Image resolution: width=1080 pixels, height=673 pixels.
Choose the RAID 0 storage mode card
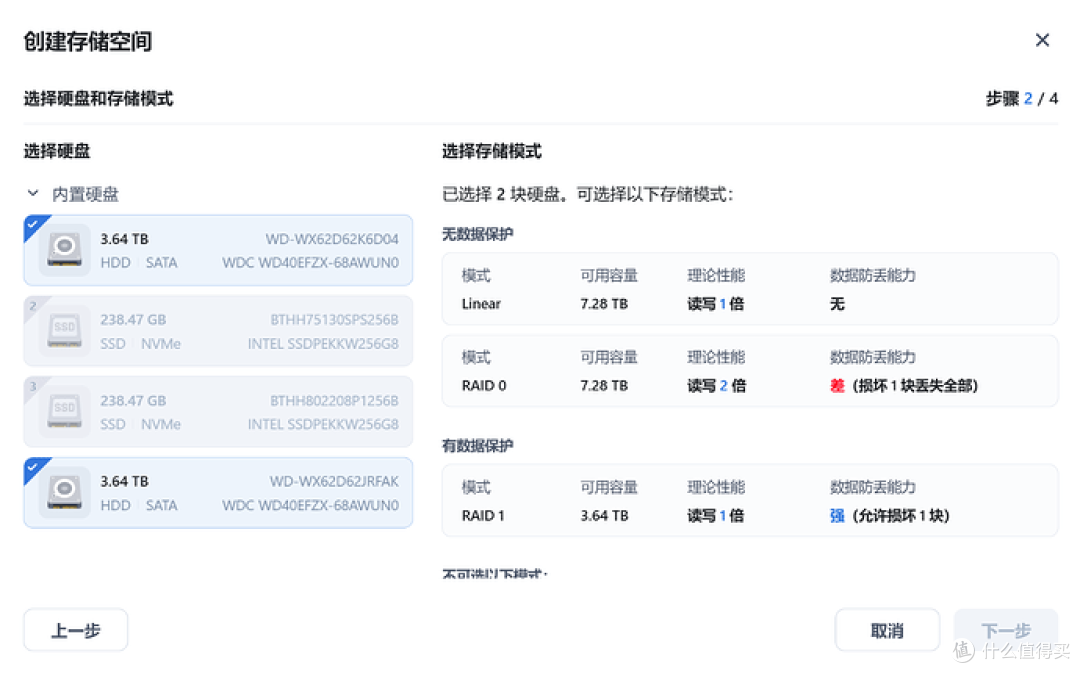tap(751, 371)
